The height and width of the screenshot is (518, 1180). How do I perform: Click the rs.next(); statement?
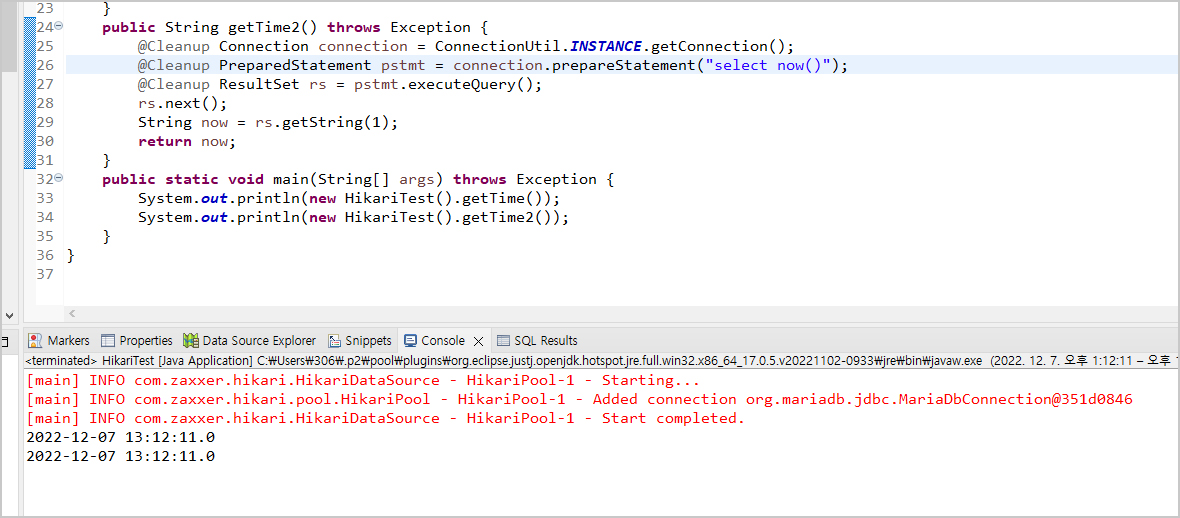[x=182, y=103]
